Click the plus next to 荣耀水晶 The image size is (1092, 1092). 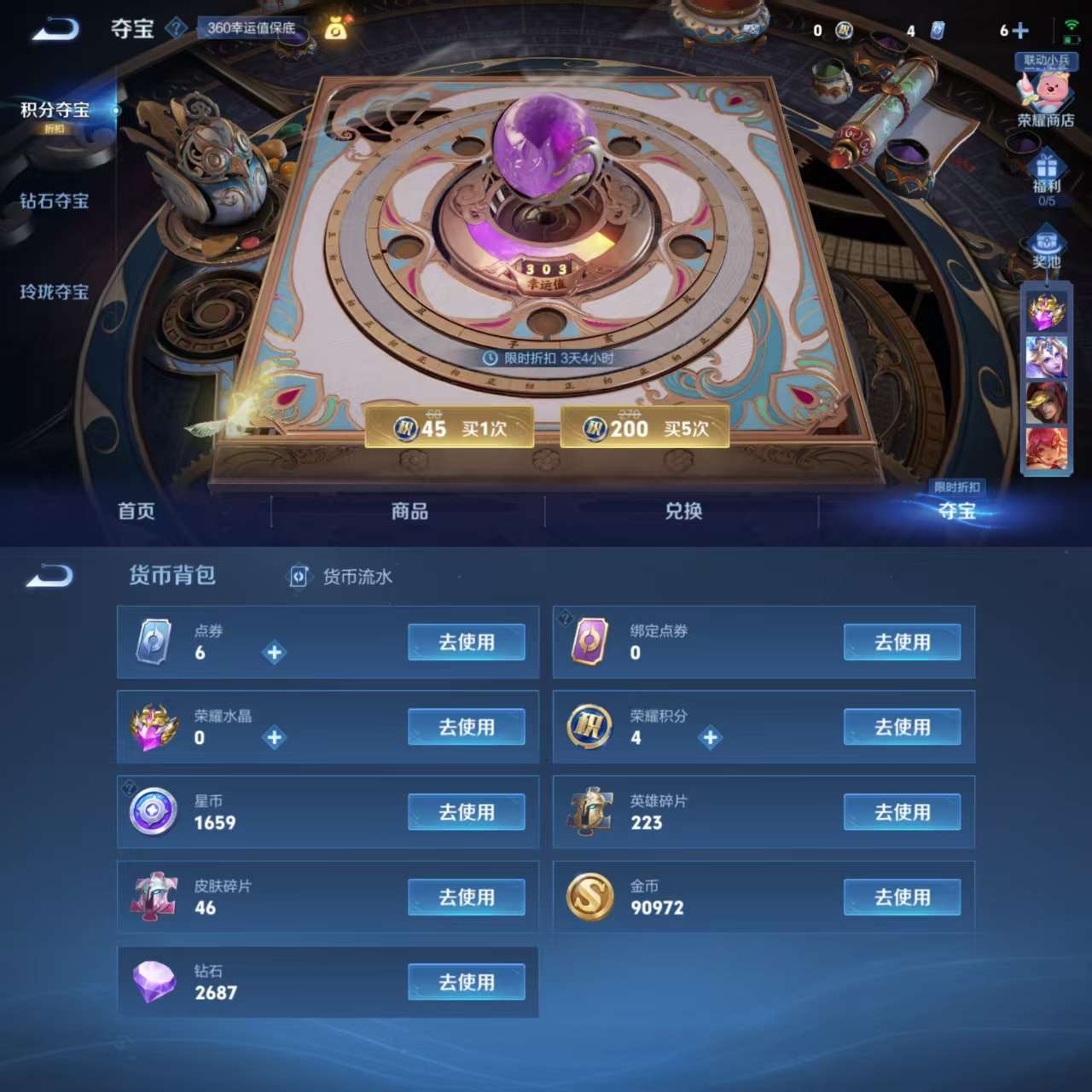click(274, 738)
